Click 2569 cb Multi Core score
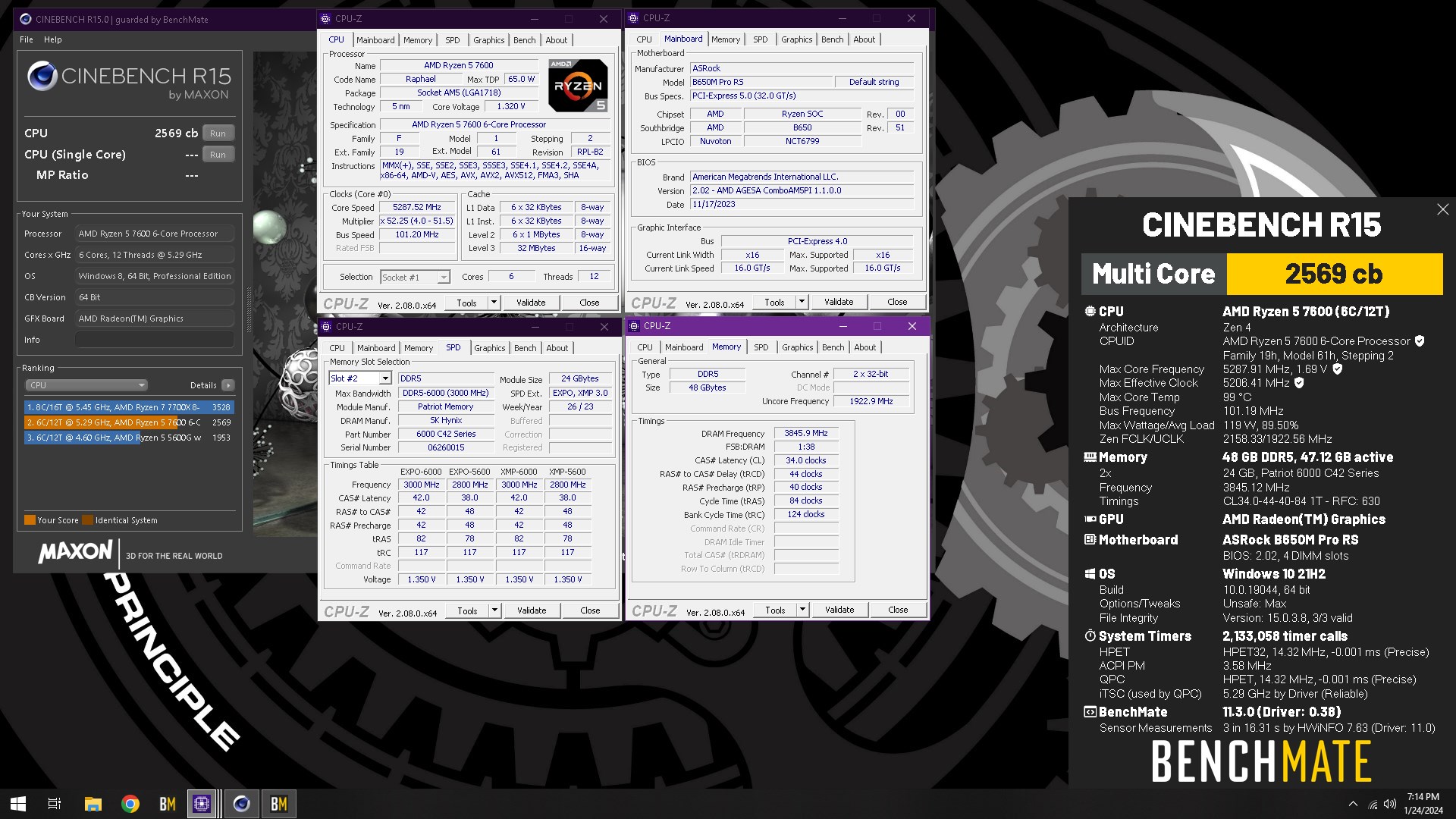 pyautogui.click(x=1334, y=274)
